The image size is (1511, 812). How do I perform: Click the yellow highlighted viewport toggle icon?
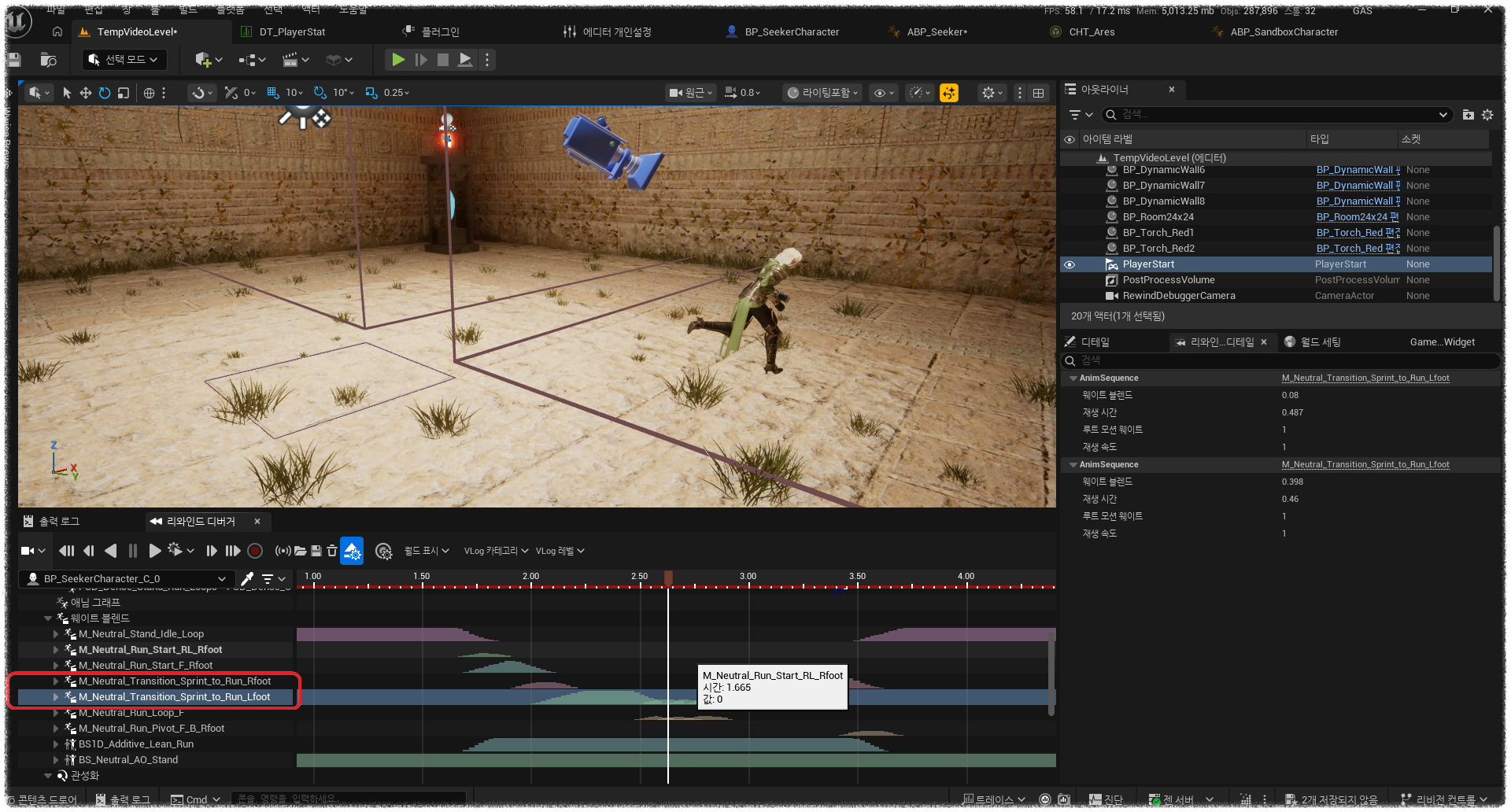[949, 93]
